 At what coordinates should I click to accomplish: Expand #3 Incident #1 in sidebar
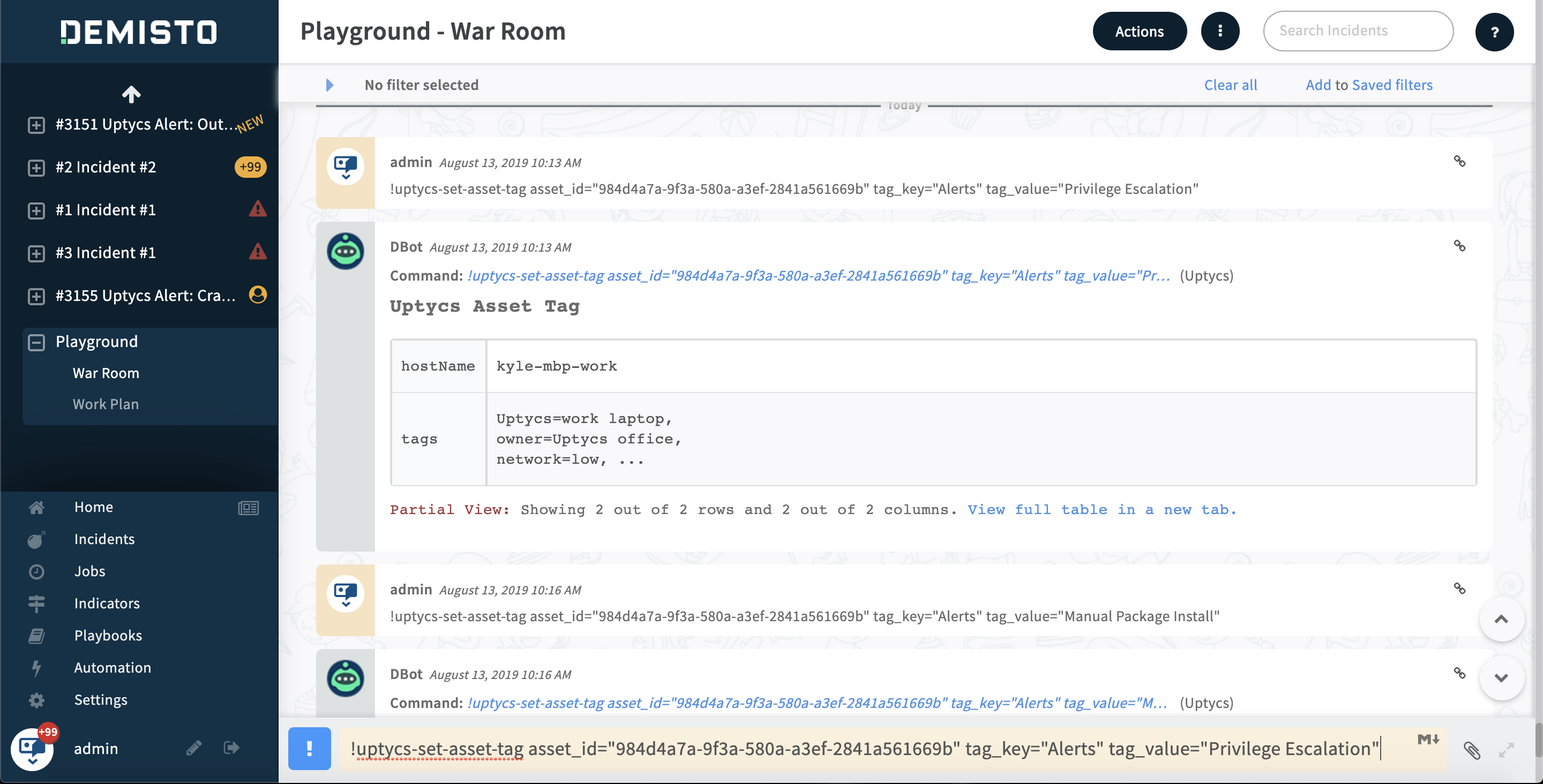coord(36,253)
